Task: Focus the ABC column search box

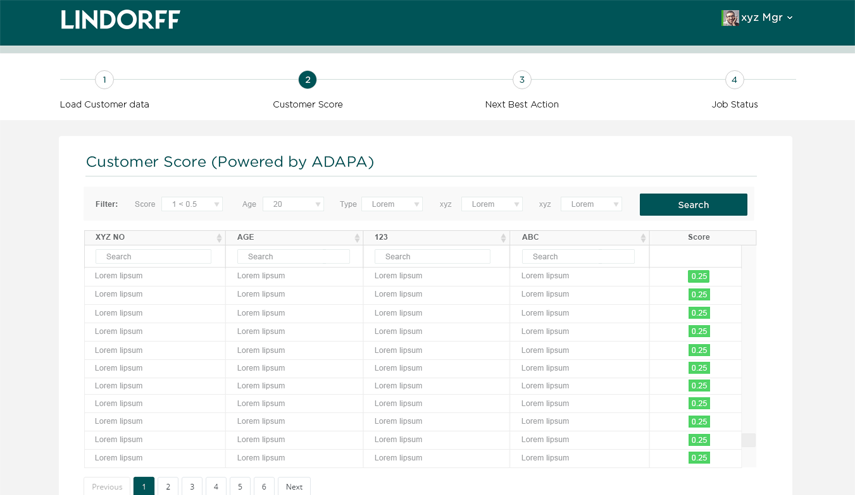Action: pos(578,257)
